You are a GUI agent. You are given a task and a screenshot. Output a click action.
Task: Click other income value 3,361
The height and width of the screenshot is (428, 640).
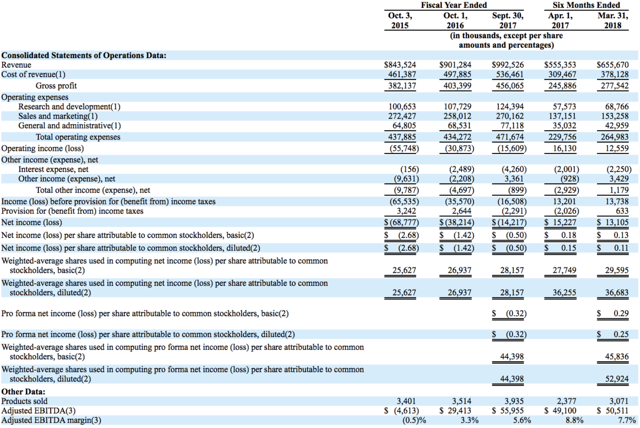(x=514, y=179)
